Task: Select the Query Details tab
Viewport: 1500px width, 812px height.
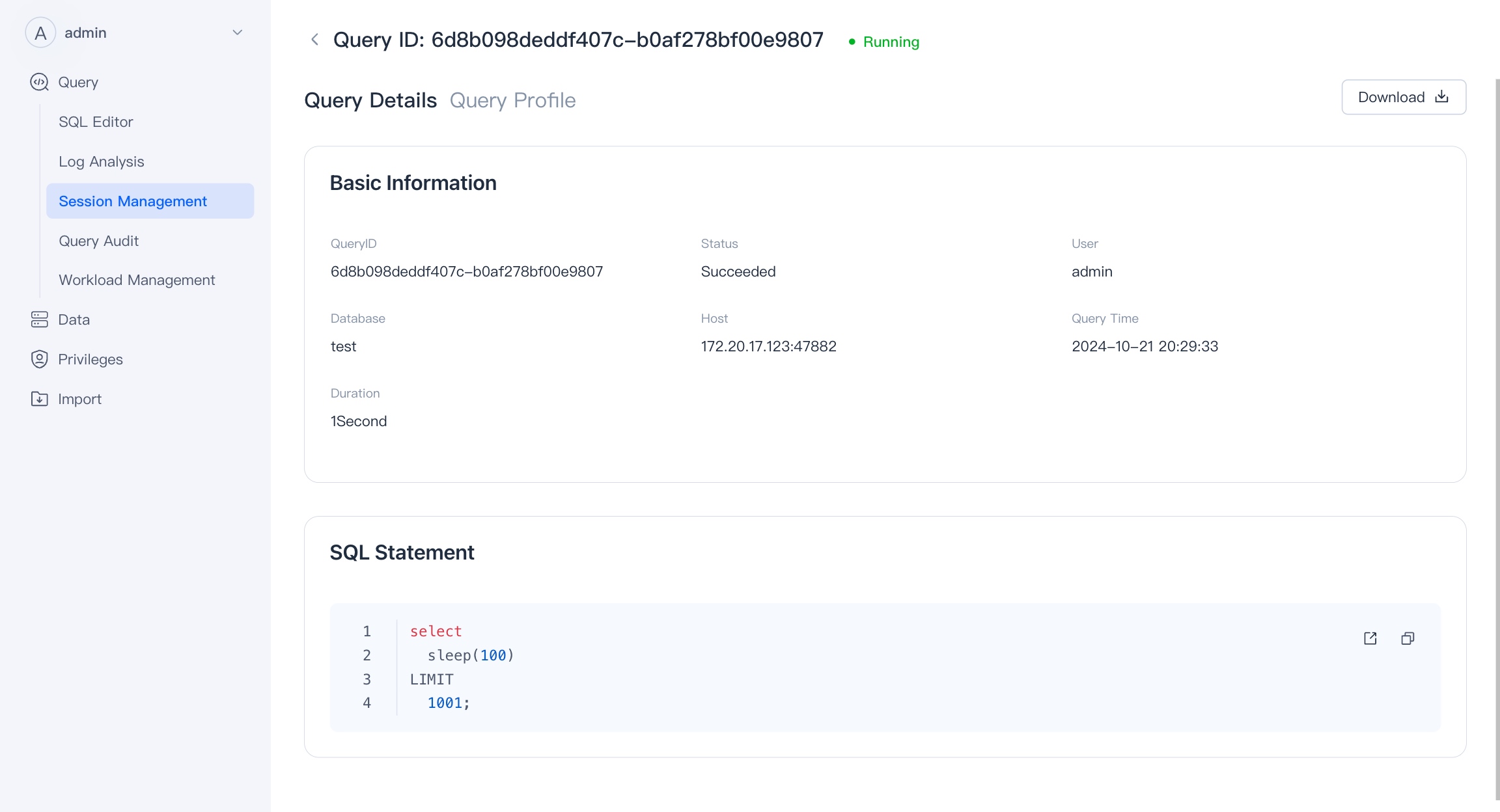Action: (x=370, y=100)
